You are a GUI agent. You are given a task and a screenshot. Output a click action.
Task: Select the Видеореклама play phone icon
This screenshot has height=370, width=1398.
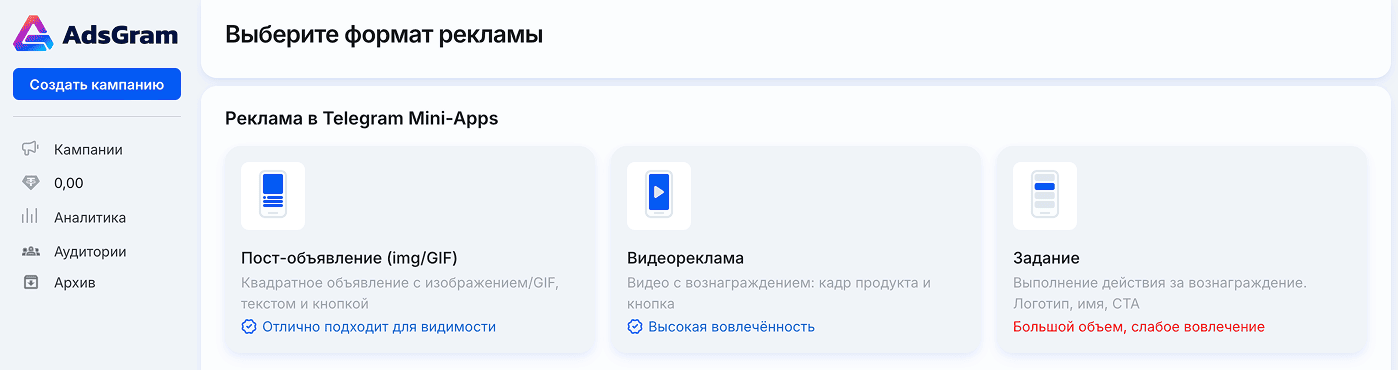click(659, 196)
